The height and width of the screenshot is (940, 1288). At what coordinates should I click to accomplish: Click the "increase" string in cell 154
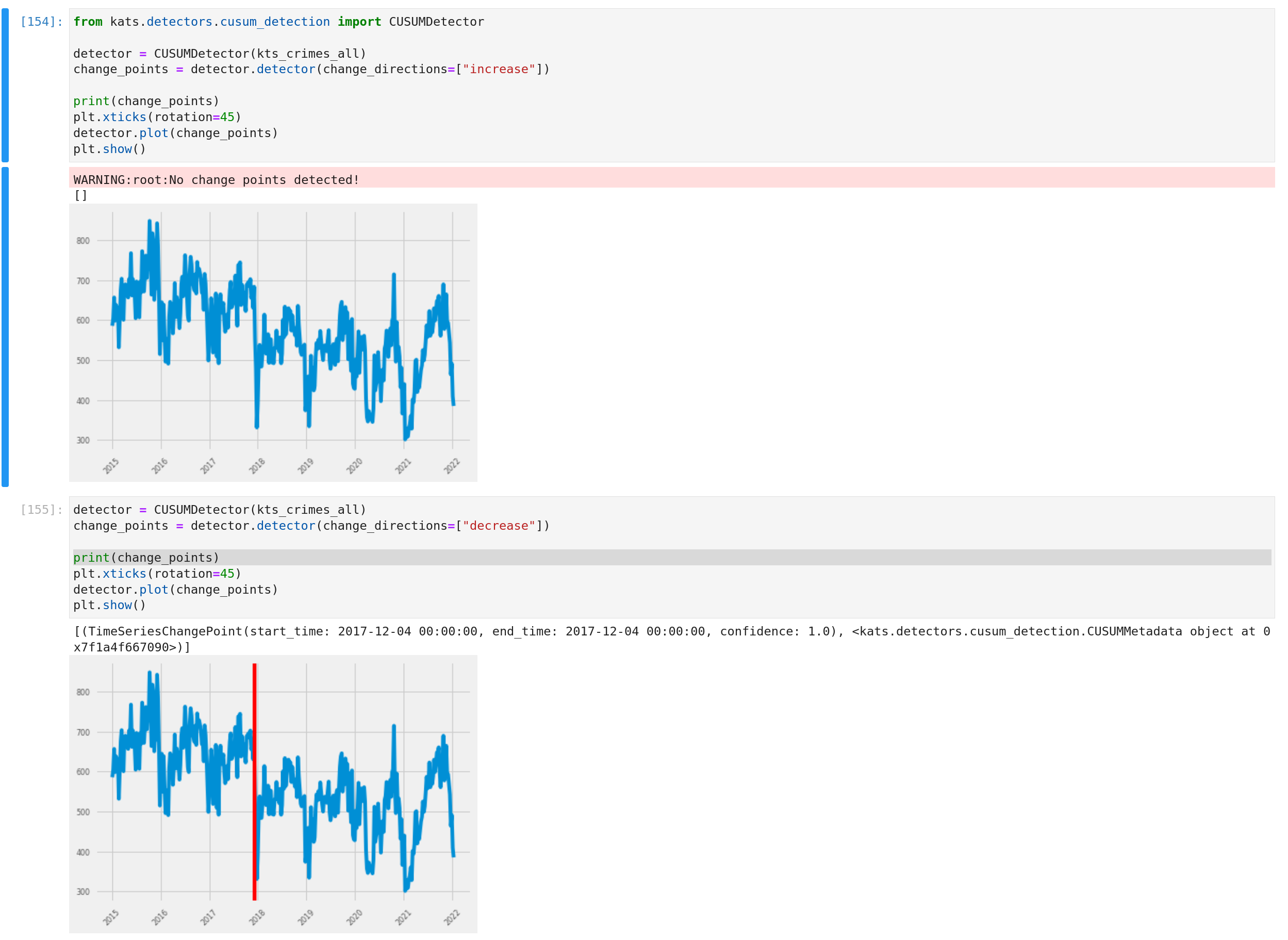tap(499, 70)
